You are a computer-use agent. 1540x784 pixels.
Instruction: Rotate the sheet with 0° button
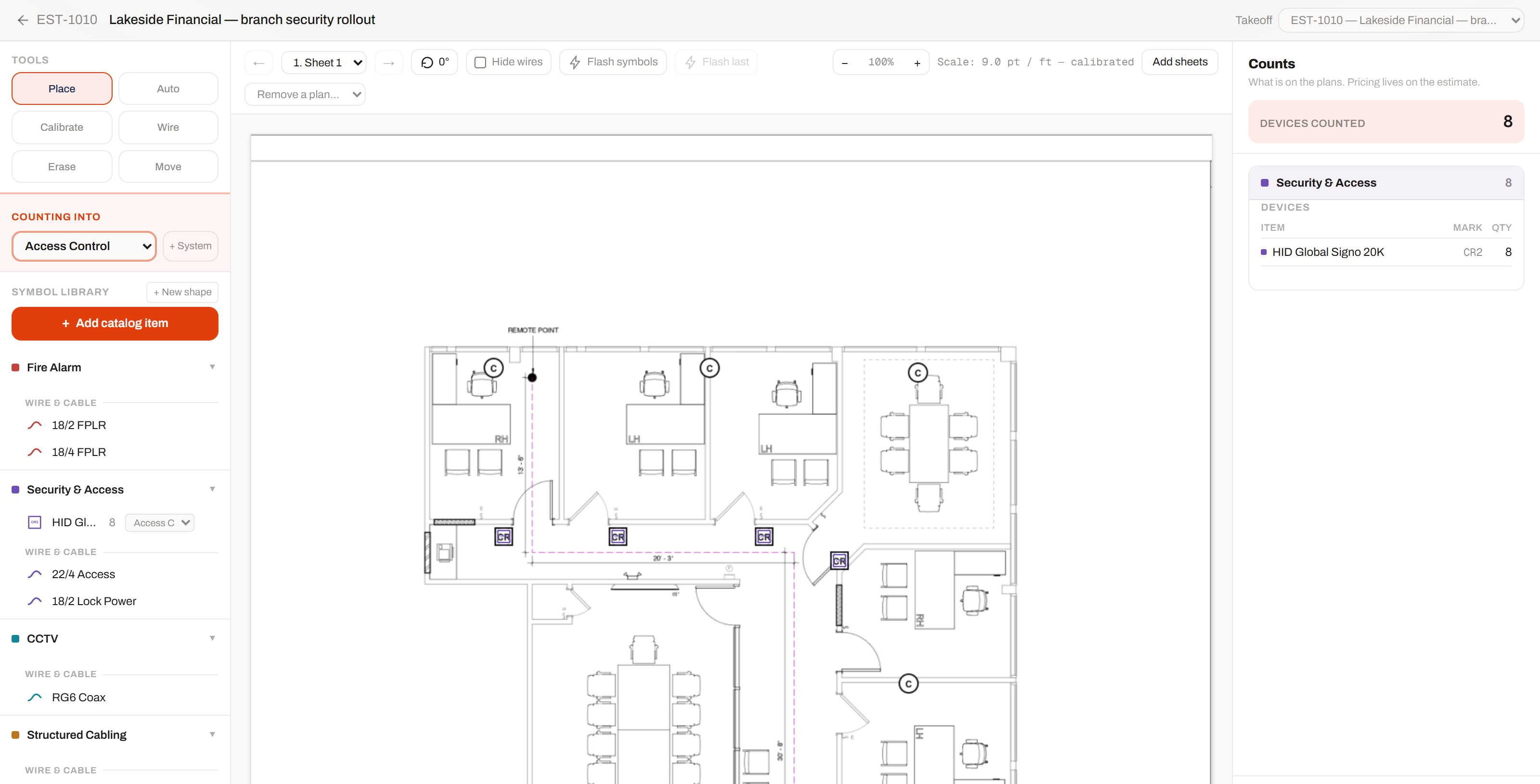point(435,62)
